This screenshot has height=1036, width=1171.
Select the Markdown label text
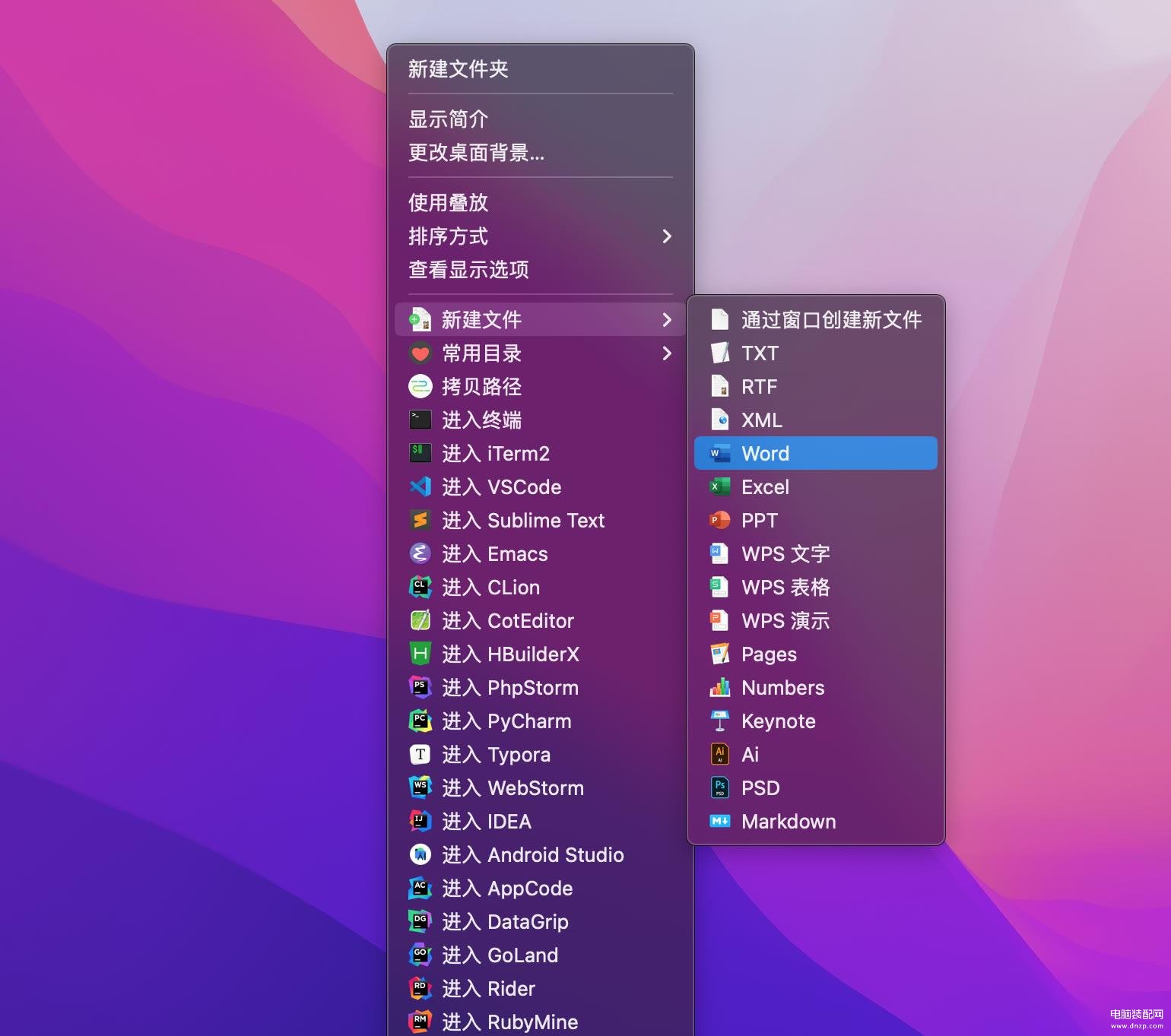pos(789,821)
